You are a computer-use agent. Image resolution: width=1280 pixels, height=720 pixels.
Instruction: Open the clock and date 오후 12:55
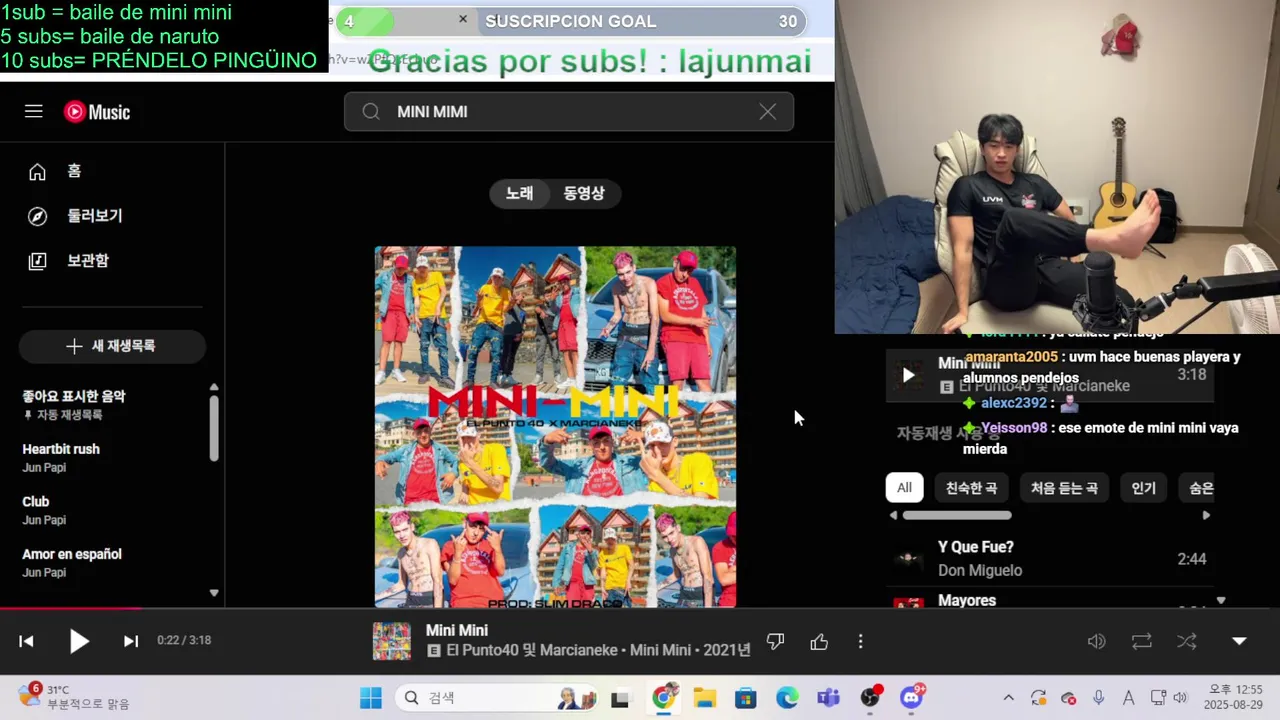1235,697
